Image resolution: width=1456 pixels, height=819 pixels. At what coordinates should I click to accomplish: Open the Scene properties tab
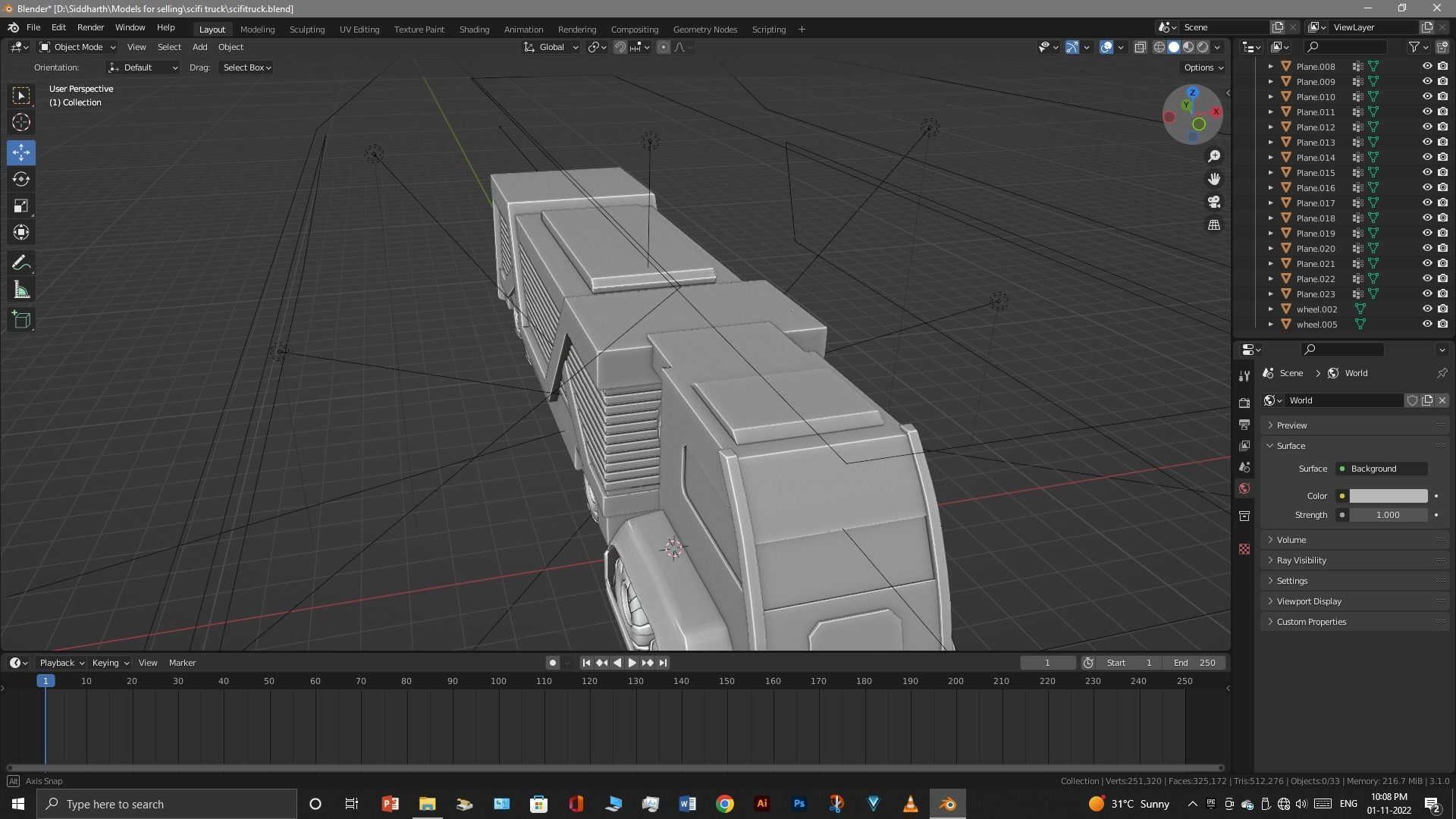[1244, 467]
